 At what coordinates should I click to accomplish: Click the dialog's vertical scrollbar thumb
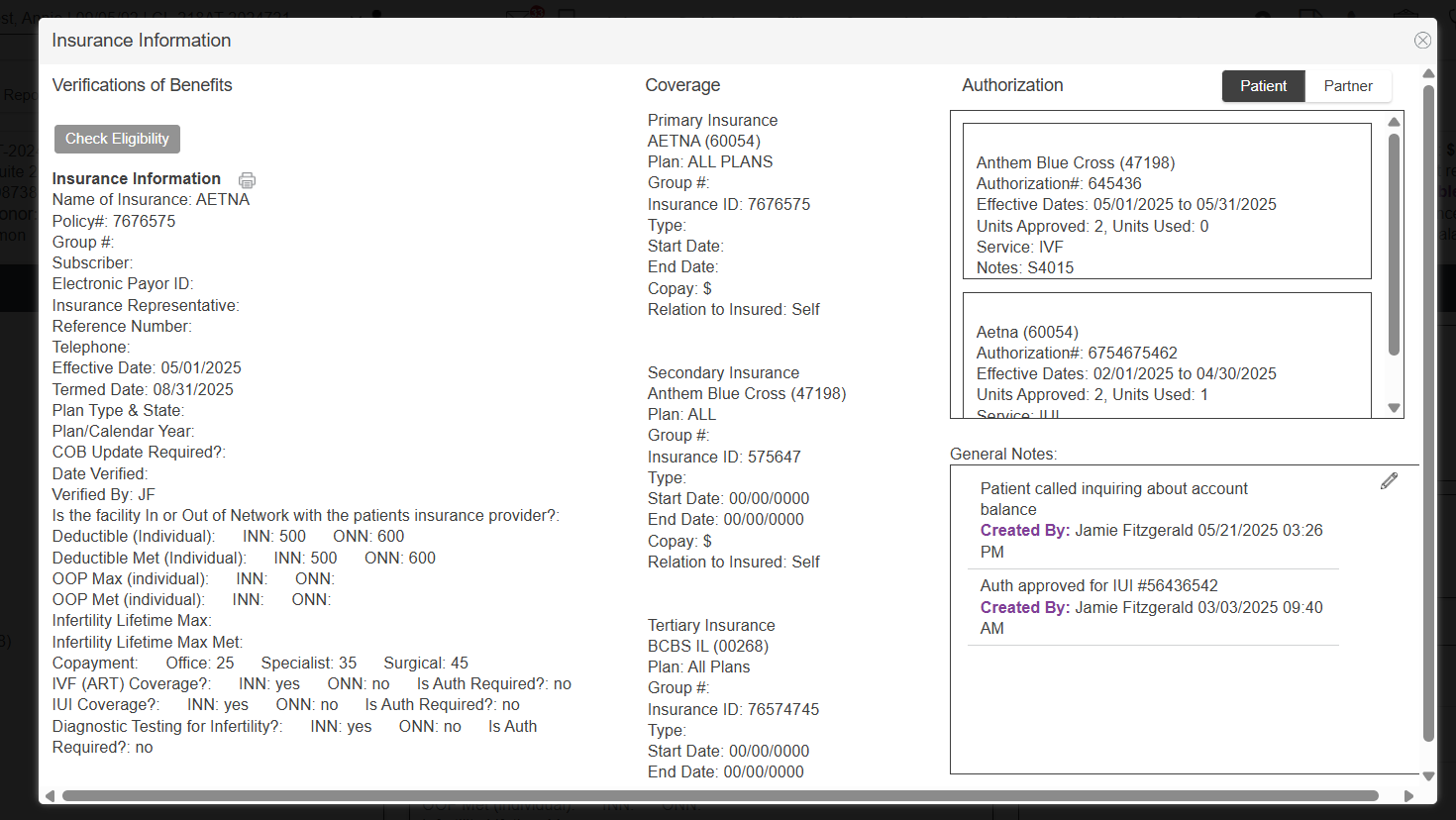[1428, 413]
